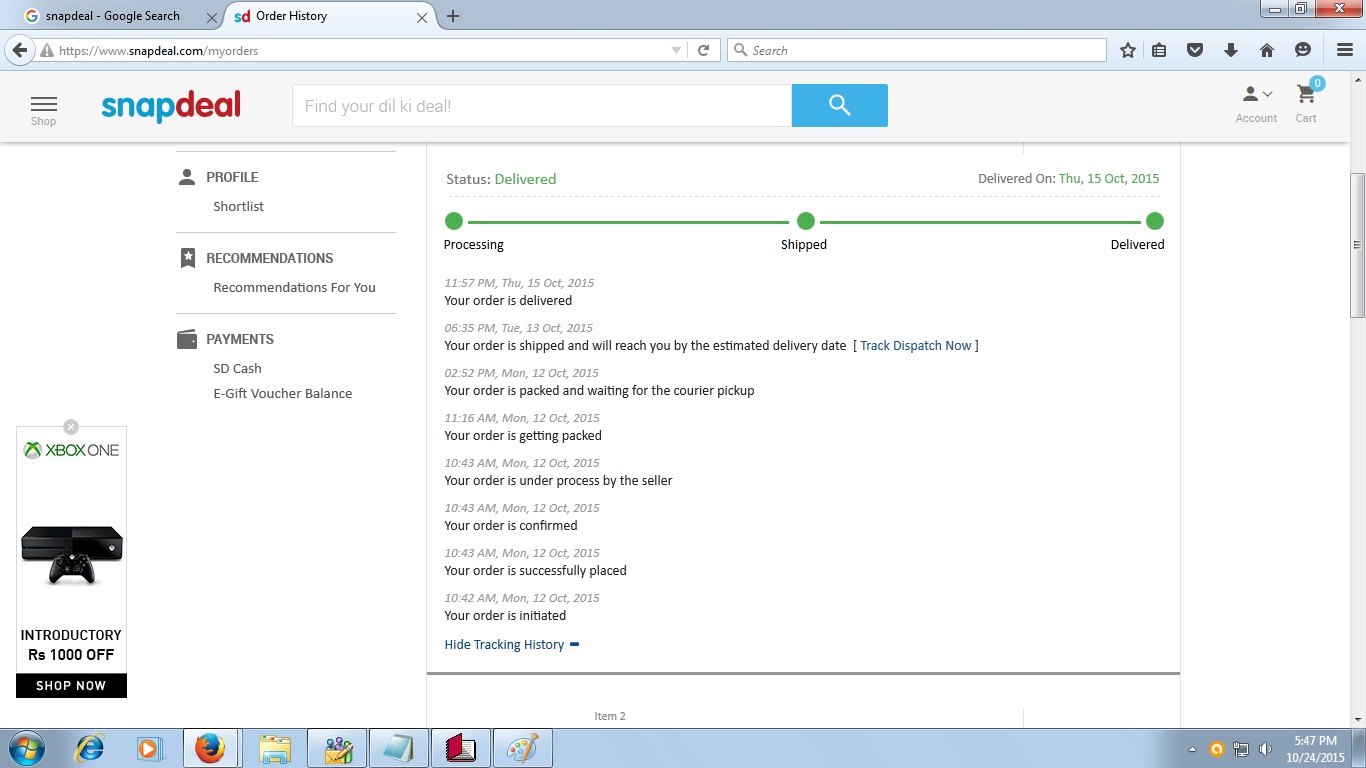Click the Windows Start button
Viewport: 1366px width, 768px height.
click(25, 748)
